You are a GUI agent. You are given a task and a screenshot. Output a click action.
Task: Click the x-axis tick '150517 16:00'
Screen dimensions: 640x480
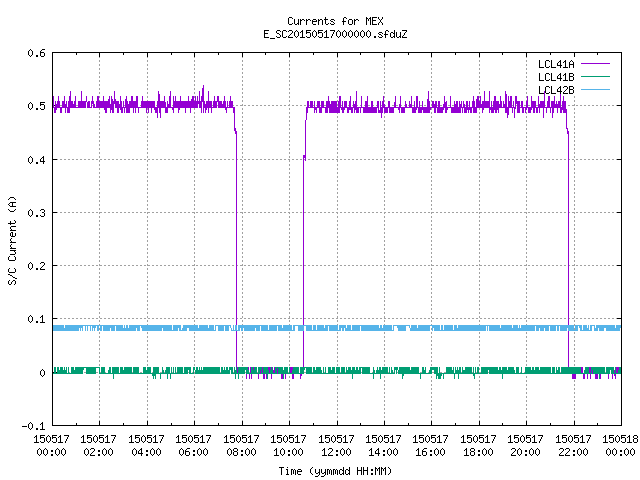coord(431,445)
